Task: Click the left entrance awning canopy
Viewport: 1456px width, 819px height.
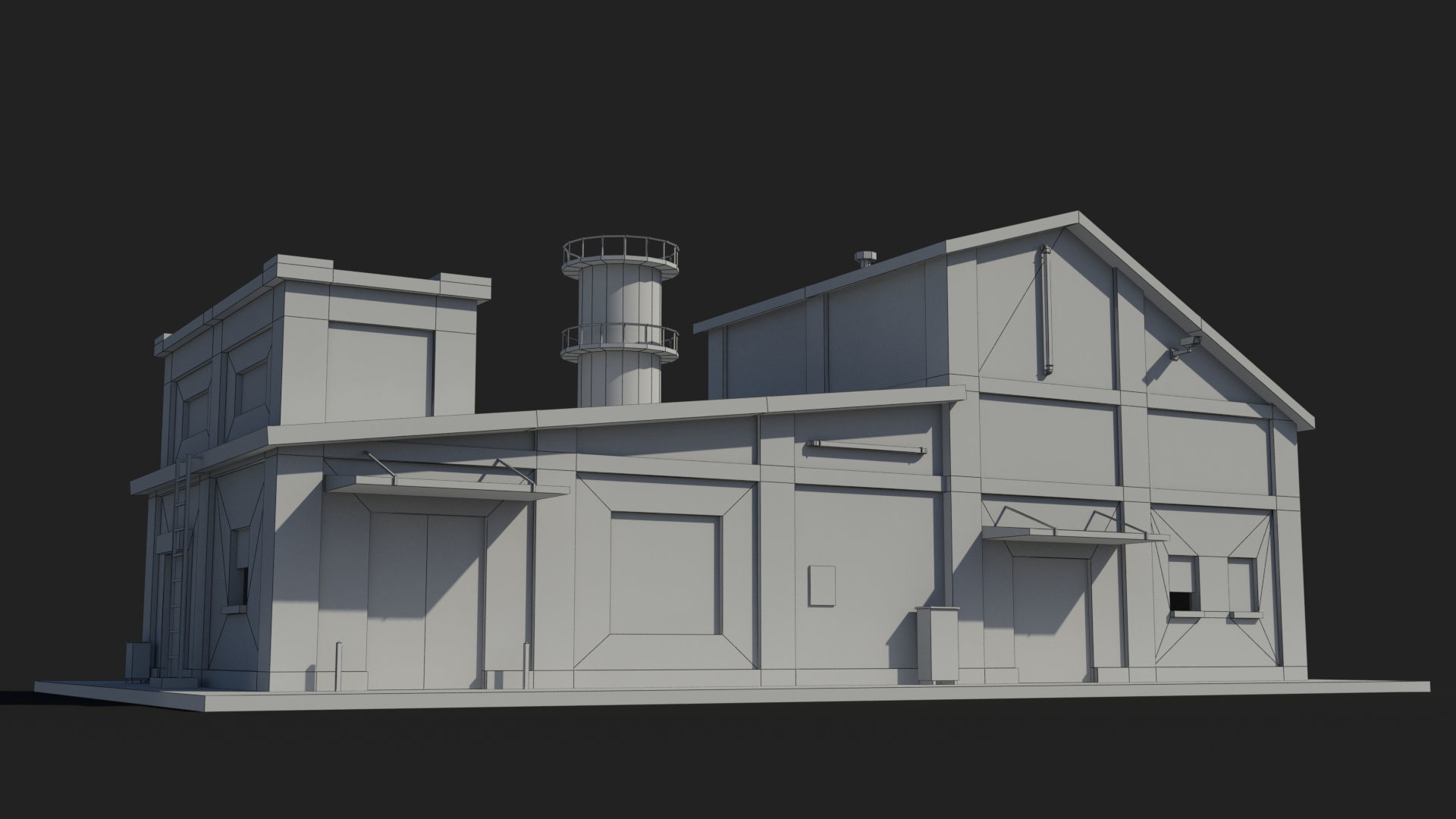Action: 447,488
